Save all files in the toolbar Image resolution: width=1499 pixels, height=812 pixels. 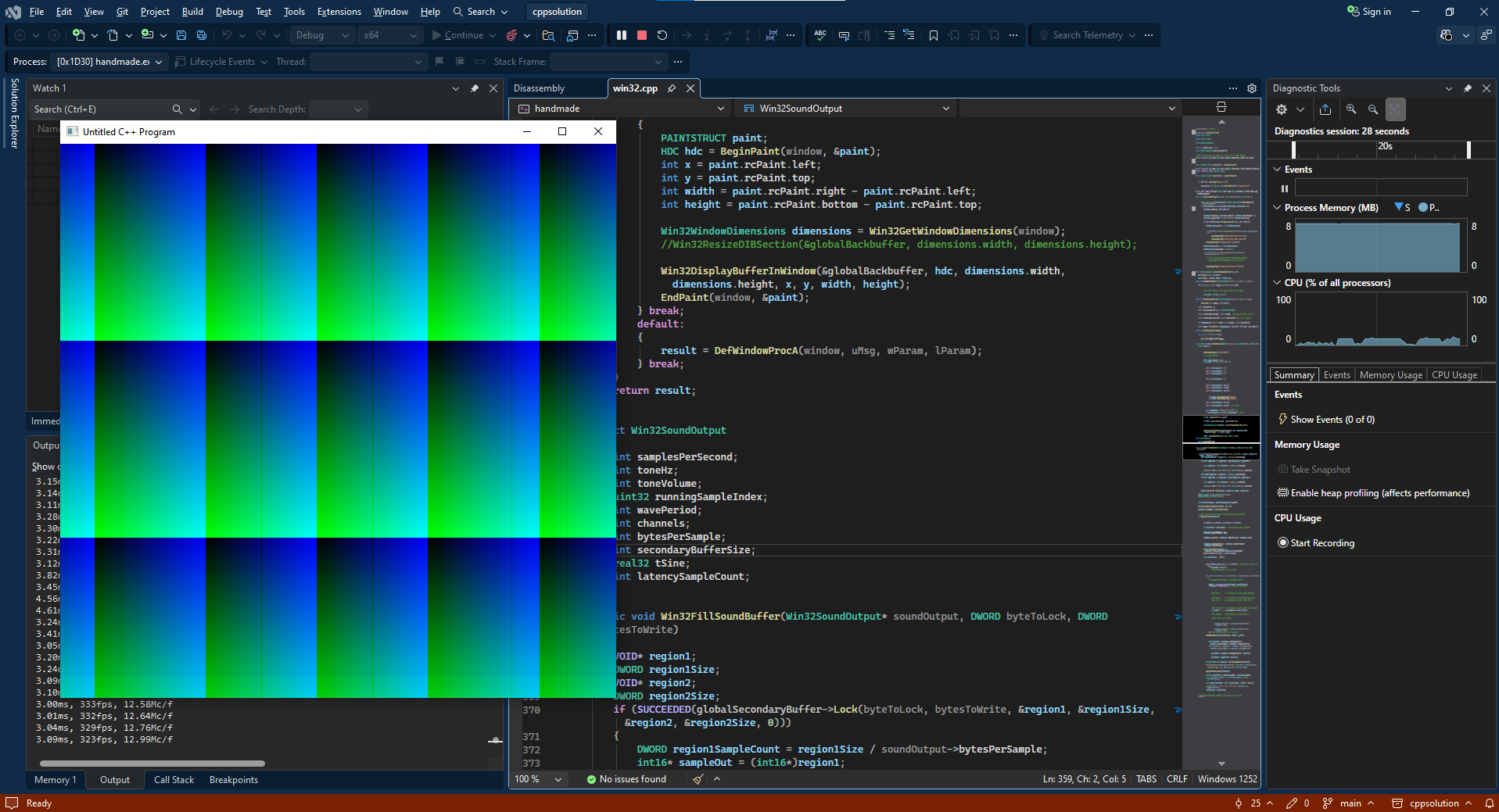pyautogui.click(x=202, y=35)
